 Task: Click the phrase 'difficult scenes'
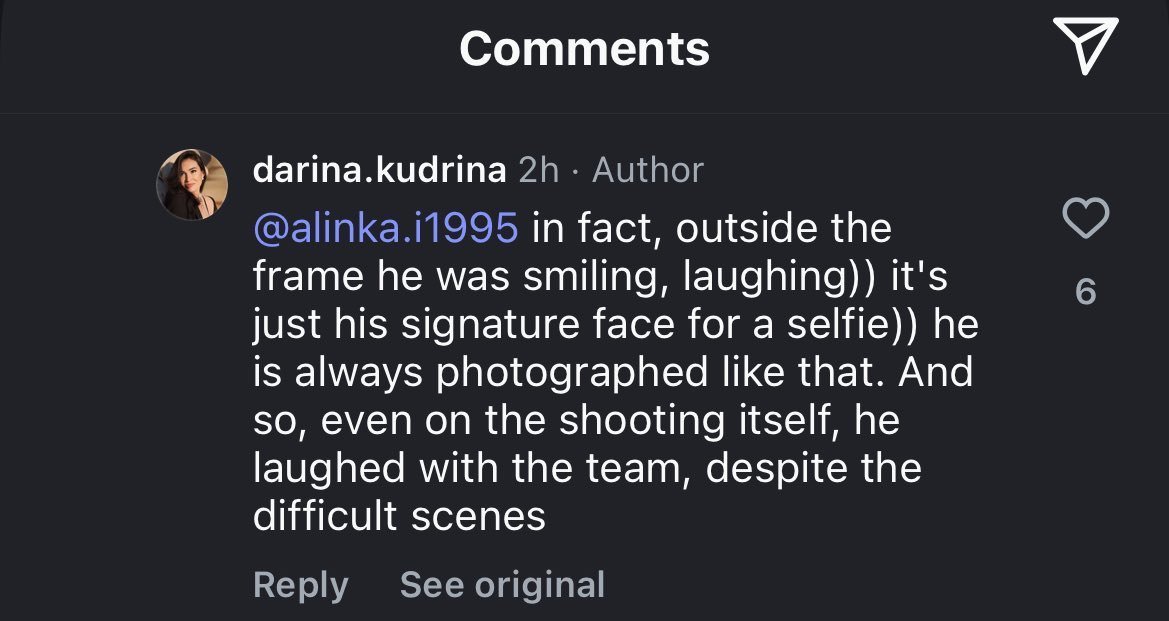(399, 516)
